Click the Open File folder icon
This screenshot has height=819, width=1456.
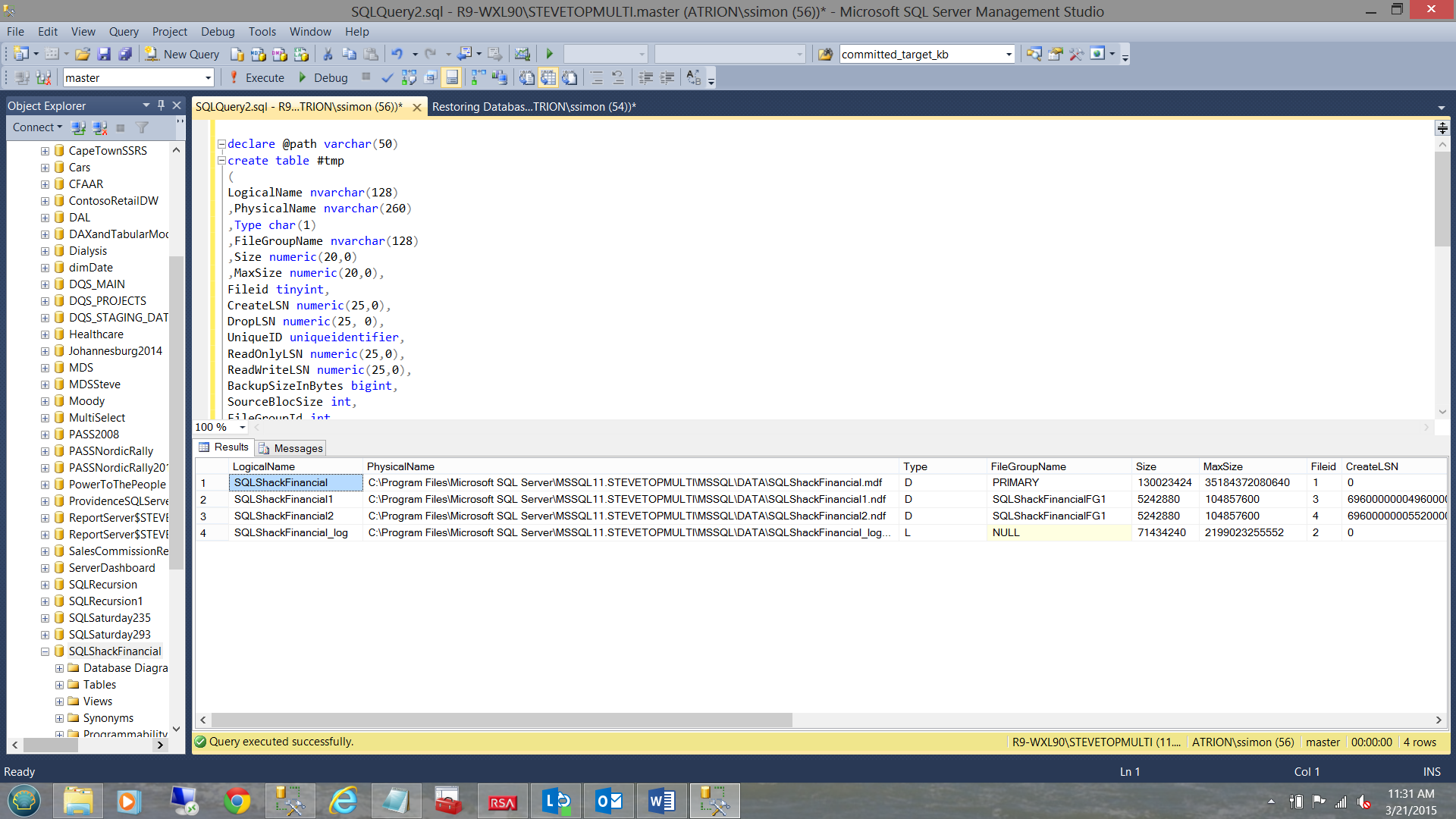coord(83,54)
